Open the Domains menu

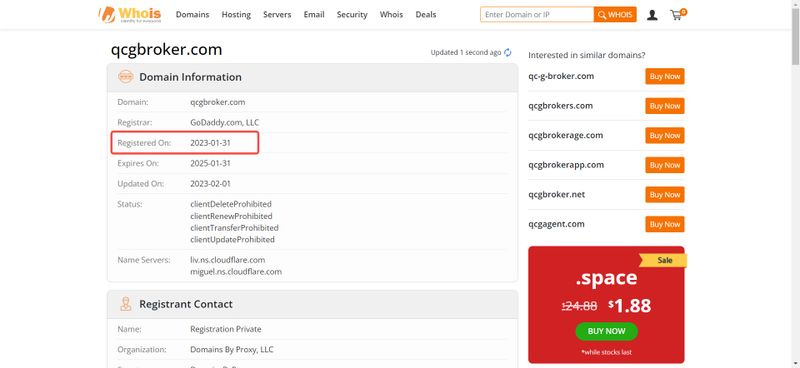point(192,15)
